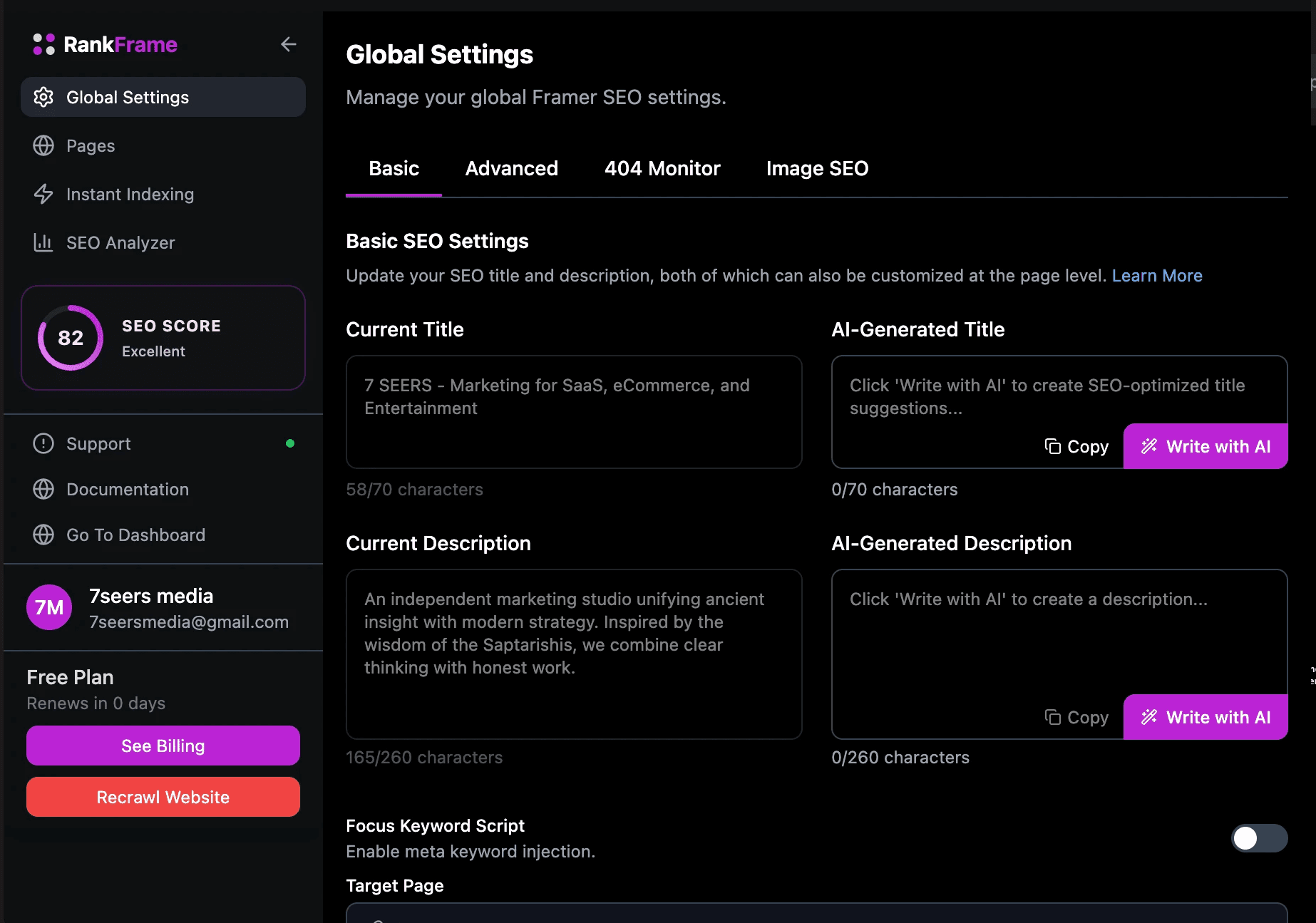Enable the Focus Keyword Script toggle
1316x923 pixels.
[1258, 838]
